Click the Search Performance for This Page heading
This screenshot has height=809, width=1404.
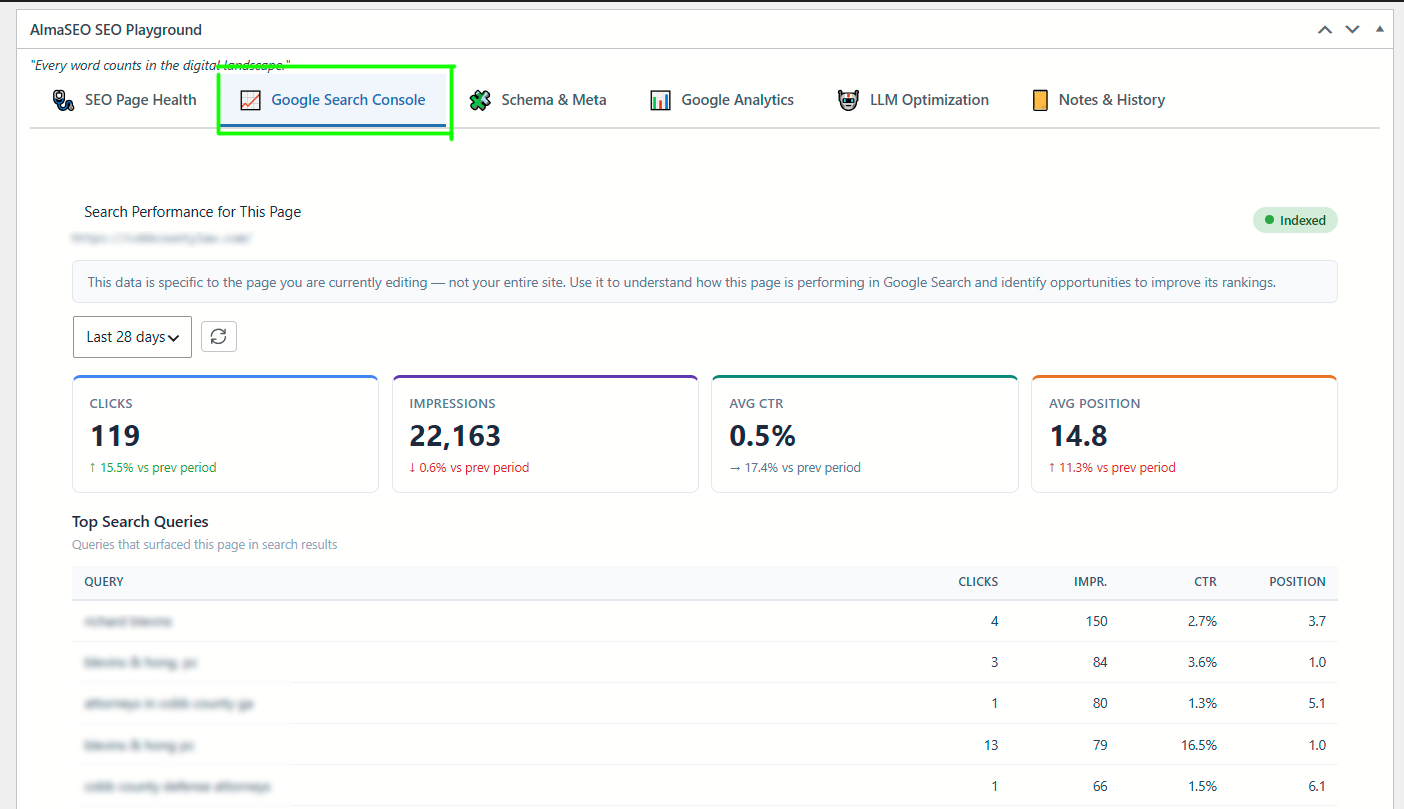tap(193, 212)
